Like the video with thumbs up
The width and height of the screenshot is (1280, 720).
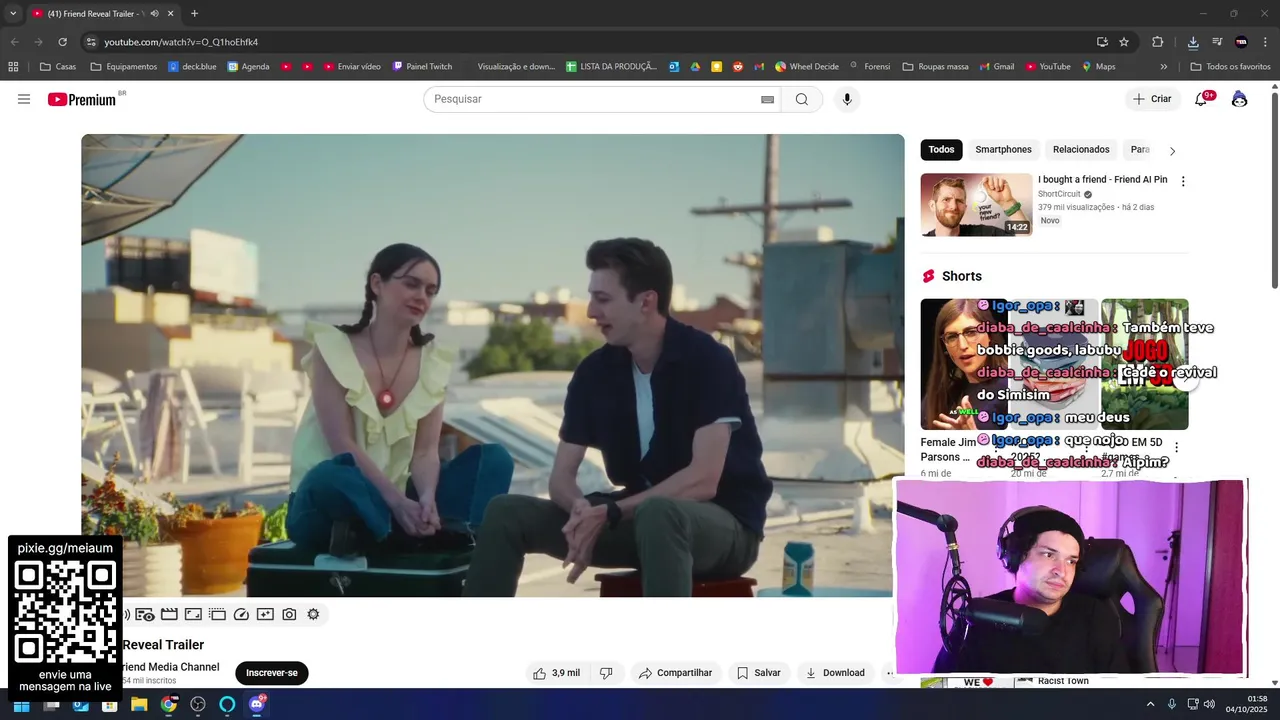[x=557, y=673]
